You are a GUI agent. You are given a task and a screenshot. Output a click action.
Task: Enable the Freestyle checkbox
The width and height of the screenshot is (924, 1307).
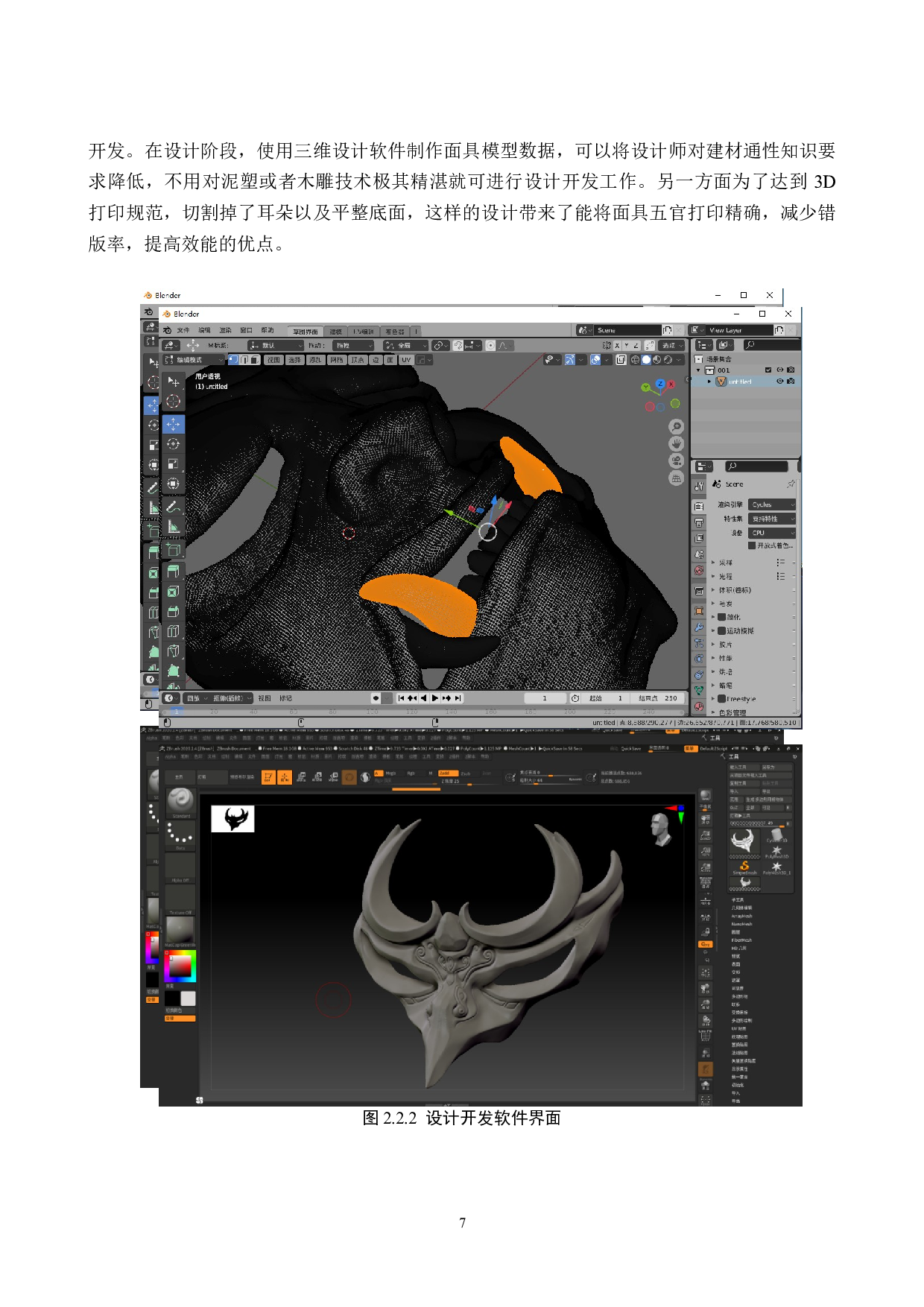721,699
